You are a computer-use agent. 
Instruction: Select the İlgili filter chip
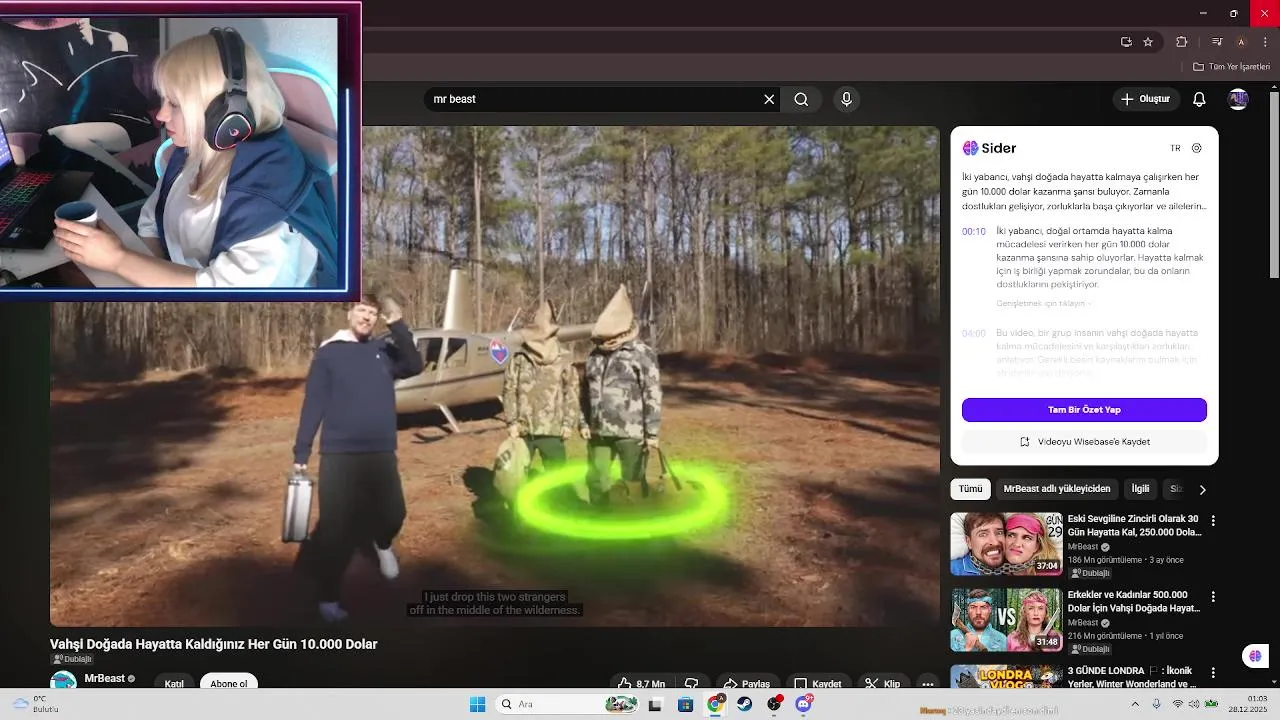tap(1140, 489)
